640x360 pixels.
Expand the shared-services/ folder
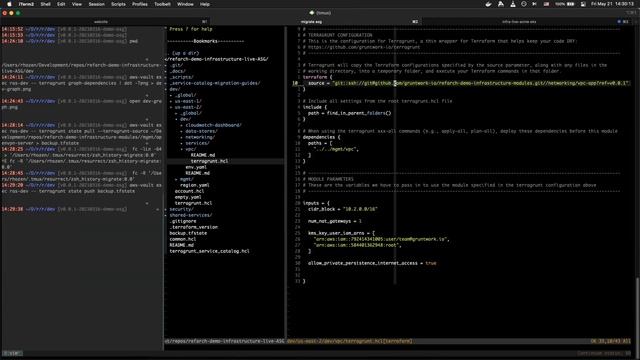click(191, 215)
